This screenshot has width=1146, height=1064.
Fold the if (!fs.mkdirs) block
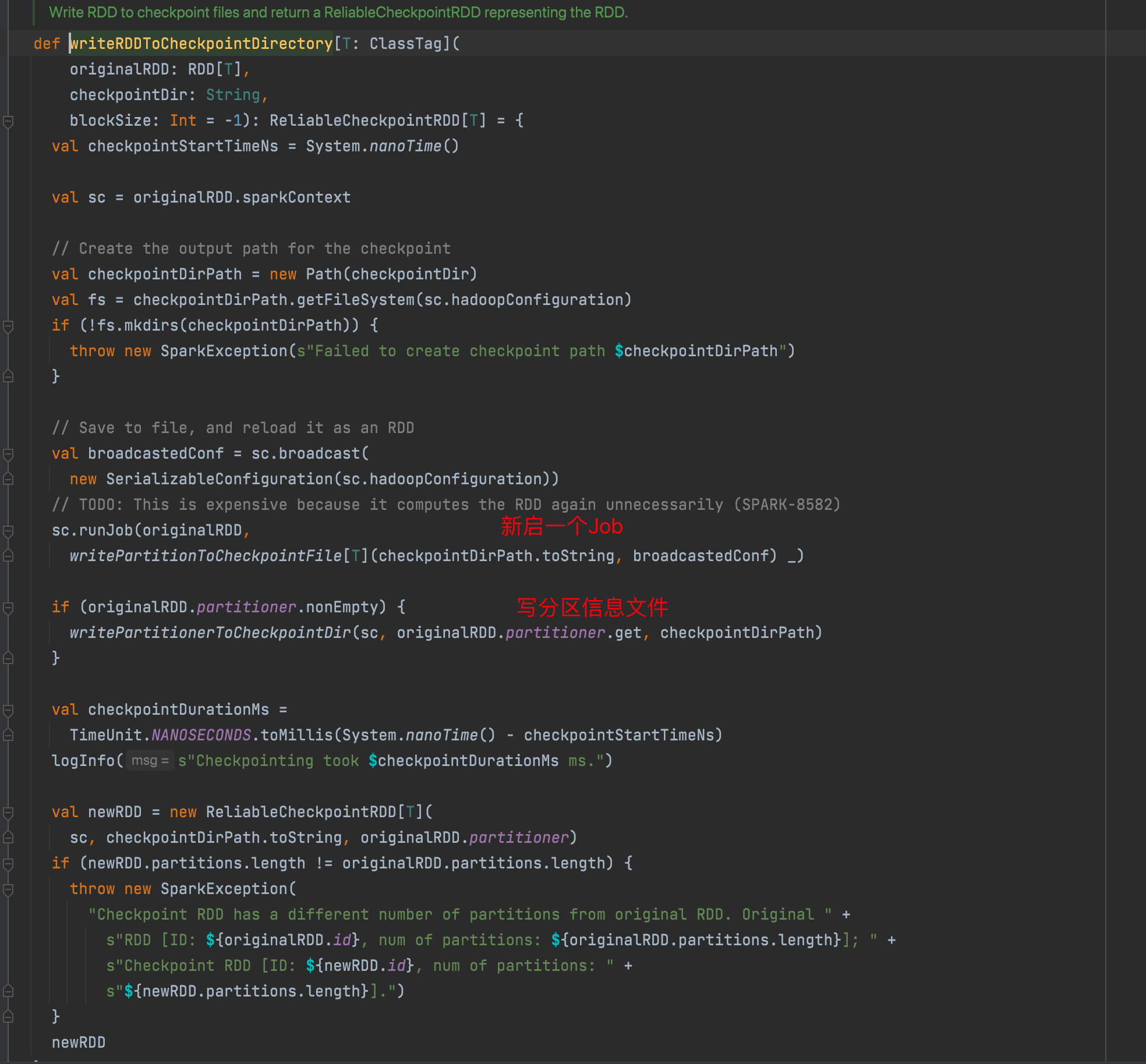click(8, 326)
